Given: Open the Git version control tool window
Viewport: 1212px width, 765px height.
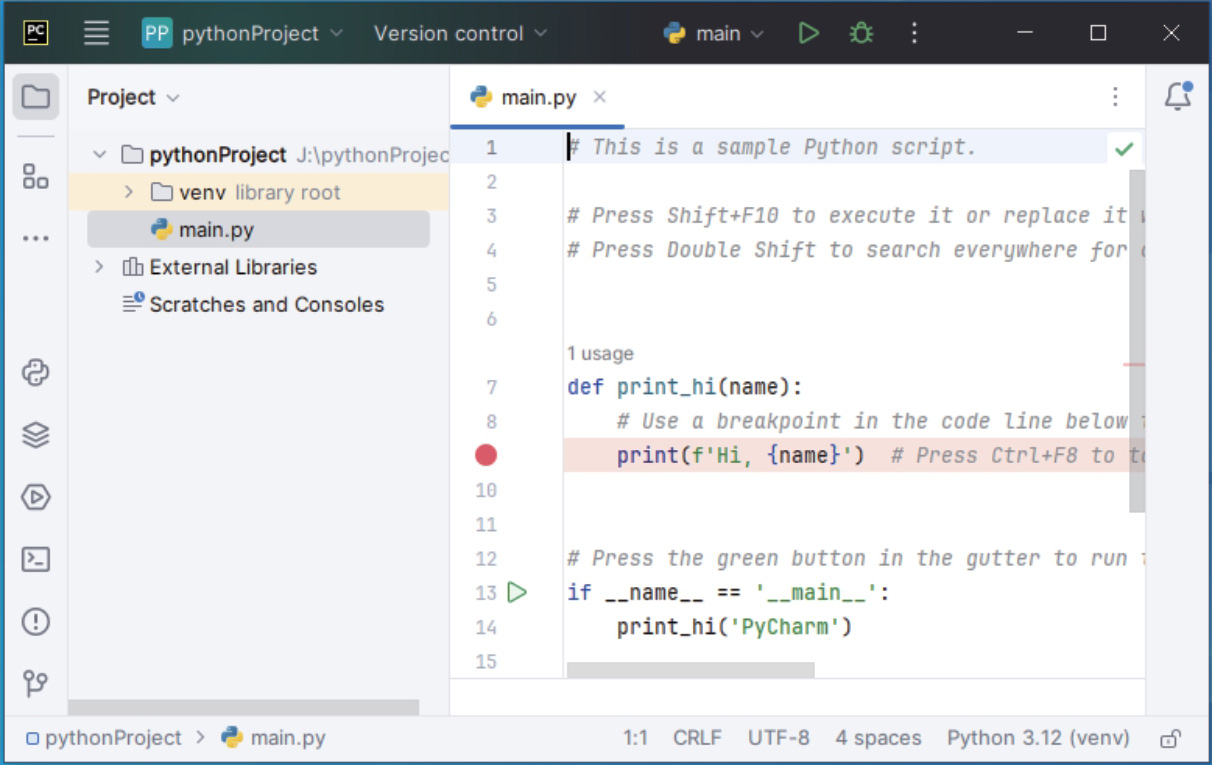Looking at the screenshot, I should point(36,683).
